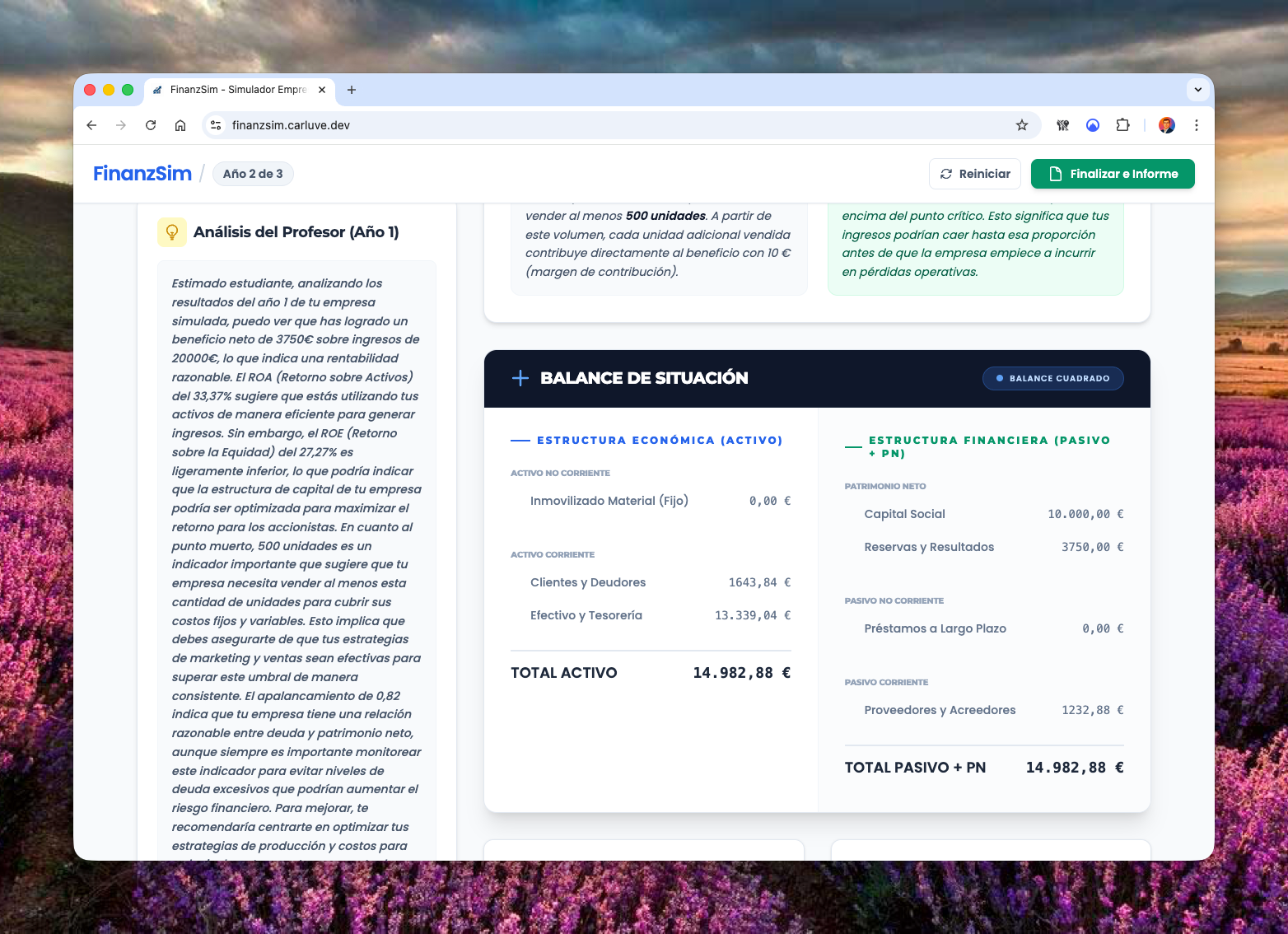Reload the page with the refresh icon
Viewport: 1288px width, 934px height.
(151, 125)
